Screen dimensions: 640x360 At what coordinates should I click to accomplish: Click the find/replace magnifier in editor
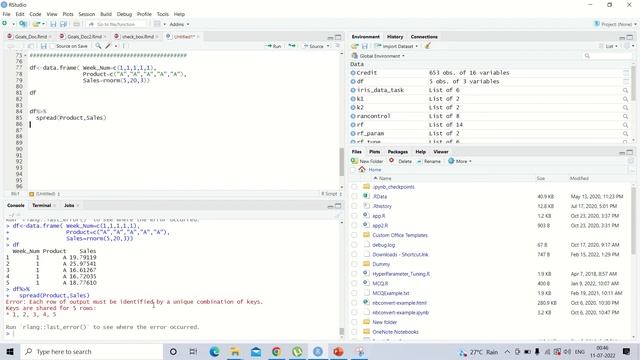coord(98,46)
